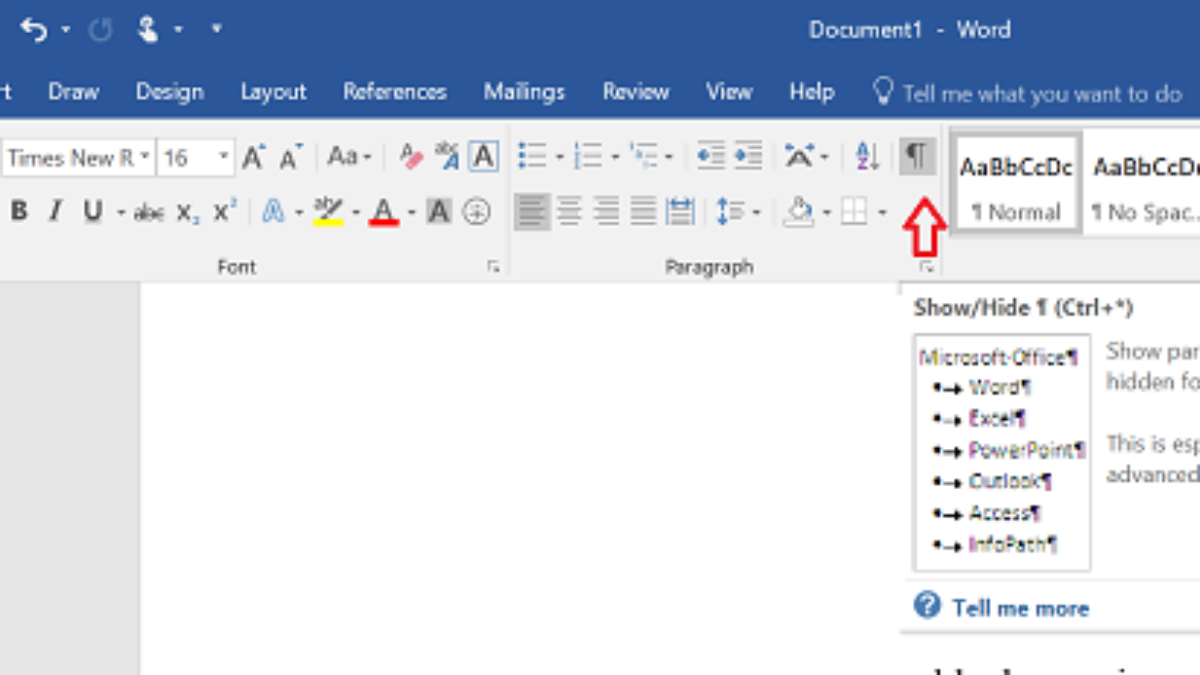1200x675 pixels.
Task: Click the Shading paint bucket icon
Action: (x=799, y=211)
